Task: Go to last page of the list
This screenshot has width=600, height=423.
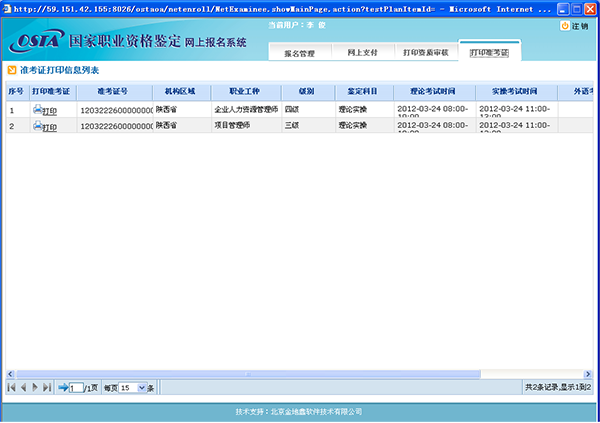Action: coord(47,387)
